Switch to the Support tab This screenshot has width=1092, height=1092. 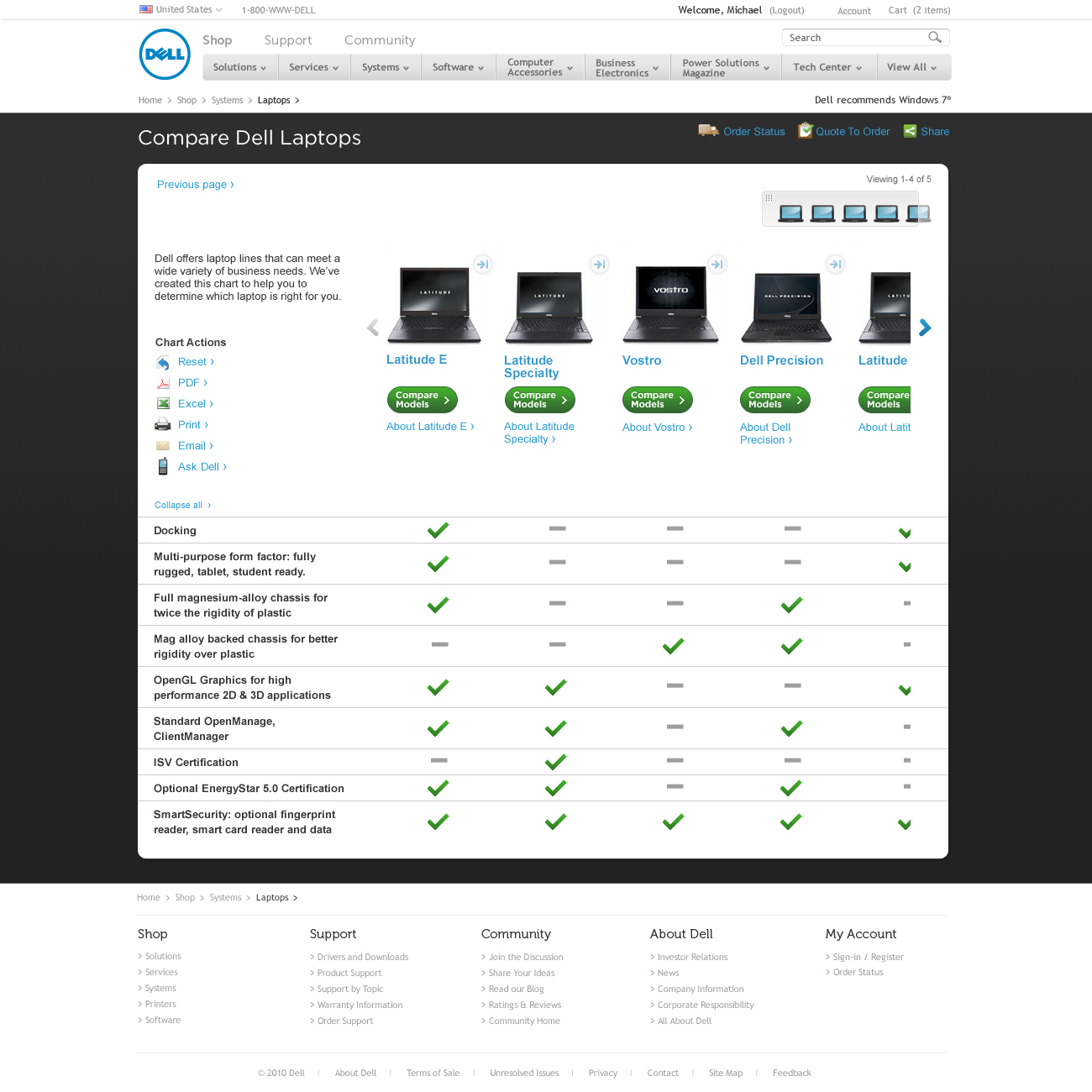287,40
